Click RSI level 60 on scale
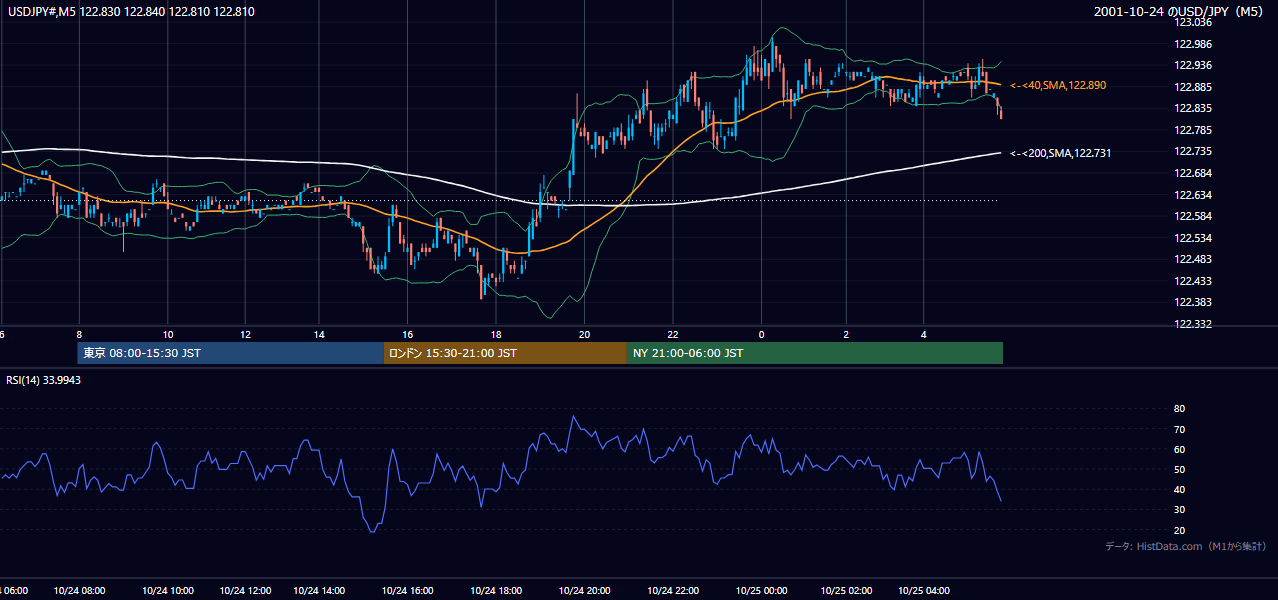The image size is (1278, 600). click(1179, 449)
